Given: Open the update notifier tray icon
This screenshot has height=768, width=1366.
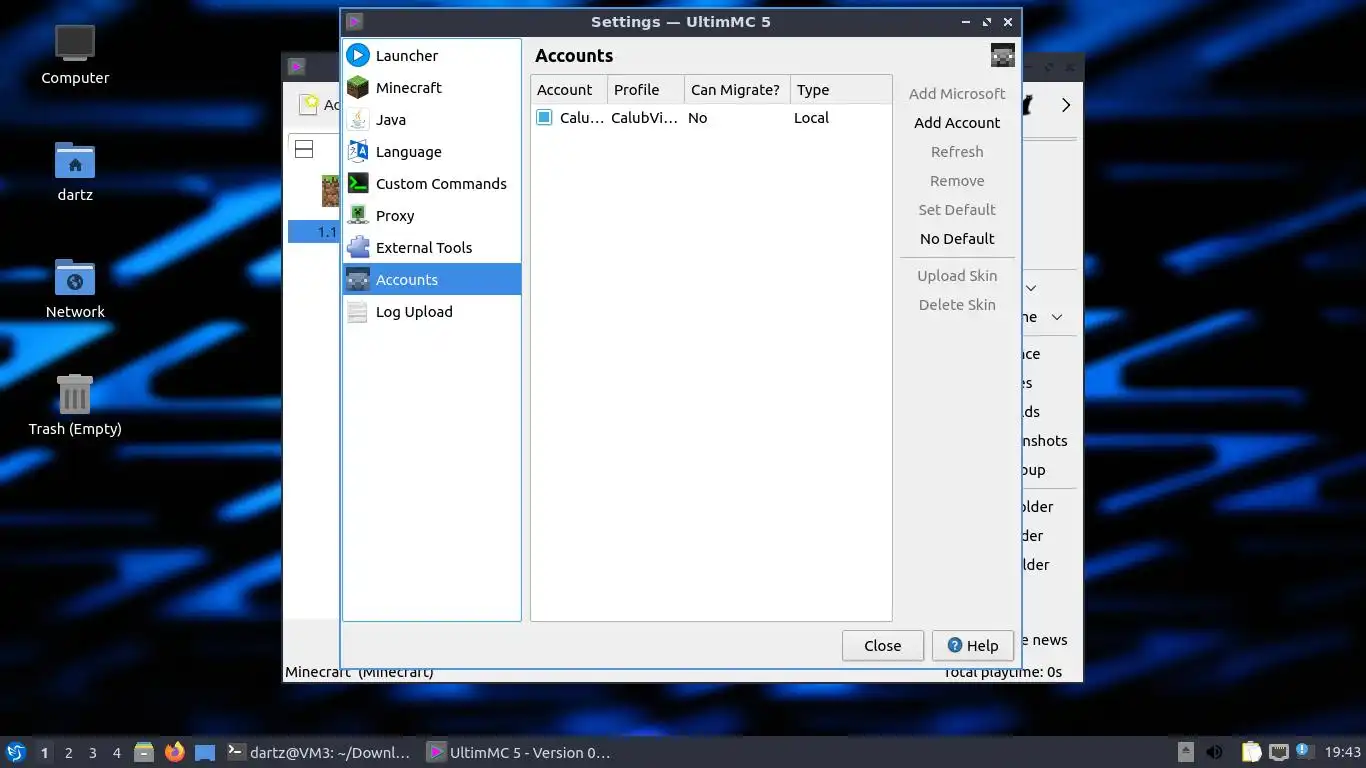Looking at the screenshot, I should tap(1303, 751).
